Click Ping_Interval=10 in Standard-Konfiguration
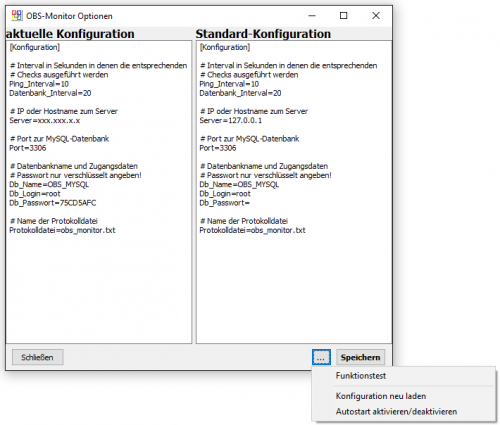This screenshot has height=425, width=500. (229, 84)
